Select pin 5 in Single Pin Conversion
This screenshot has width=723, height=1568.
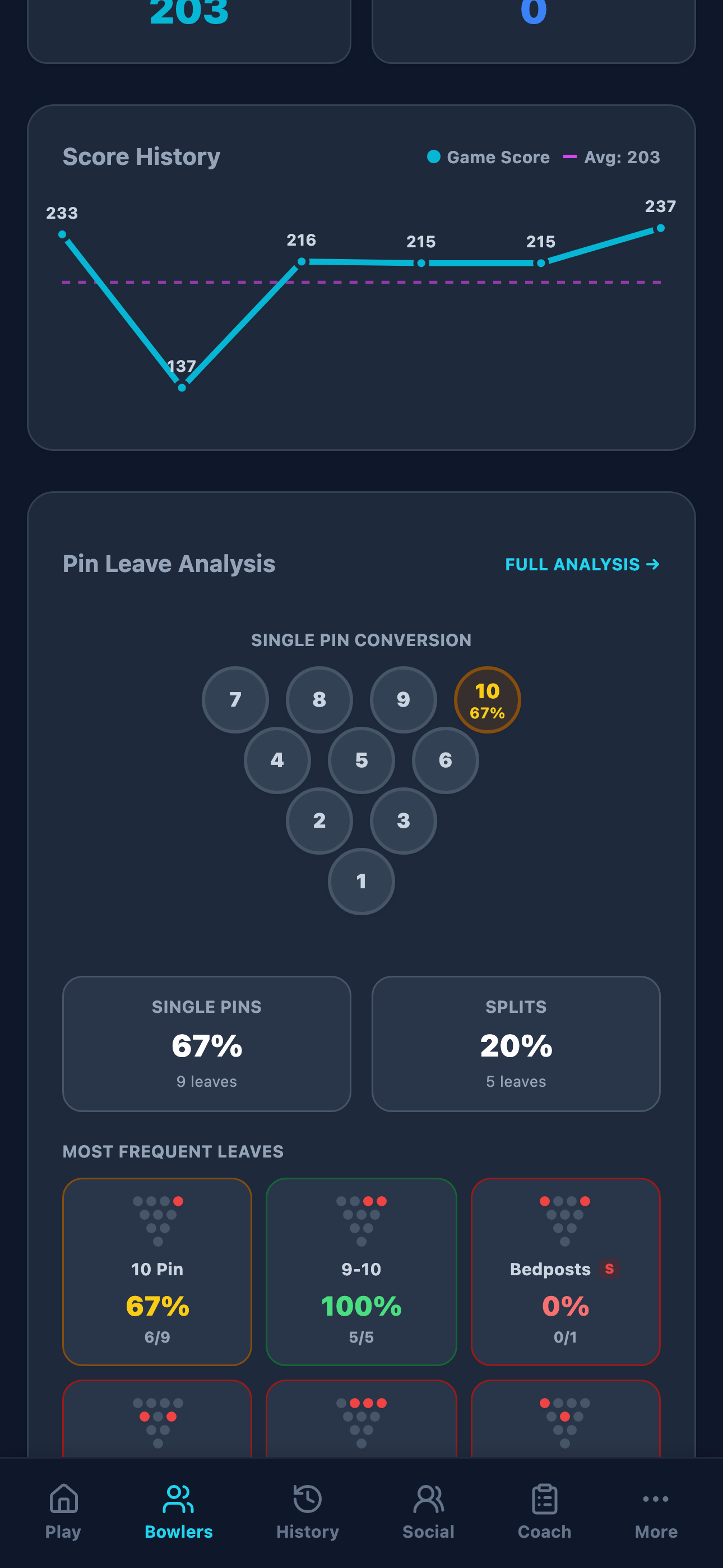pos(361,760)
